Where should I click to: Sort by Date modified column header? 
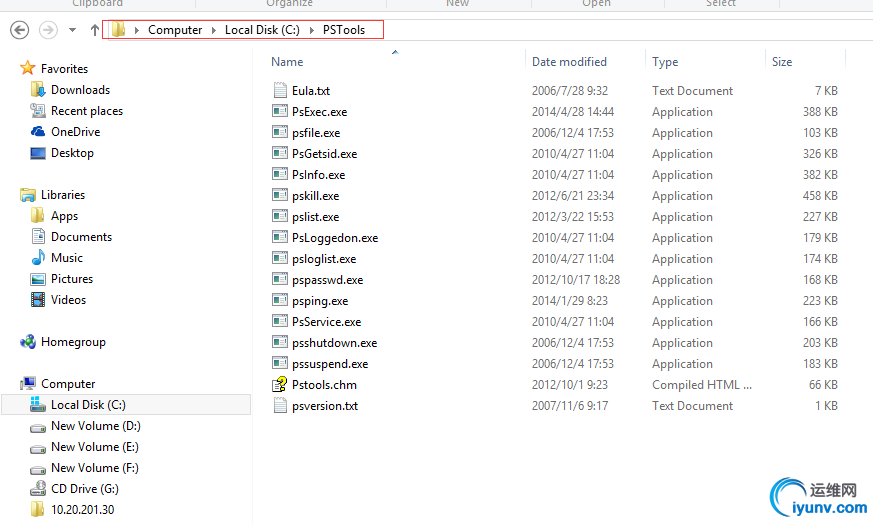569,62
